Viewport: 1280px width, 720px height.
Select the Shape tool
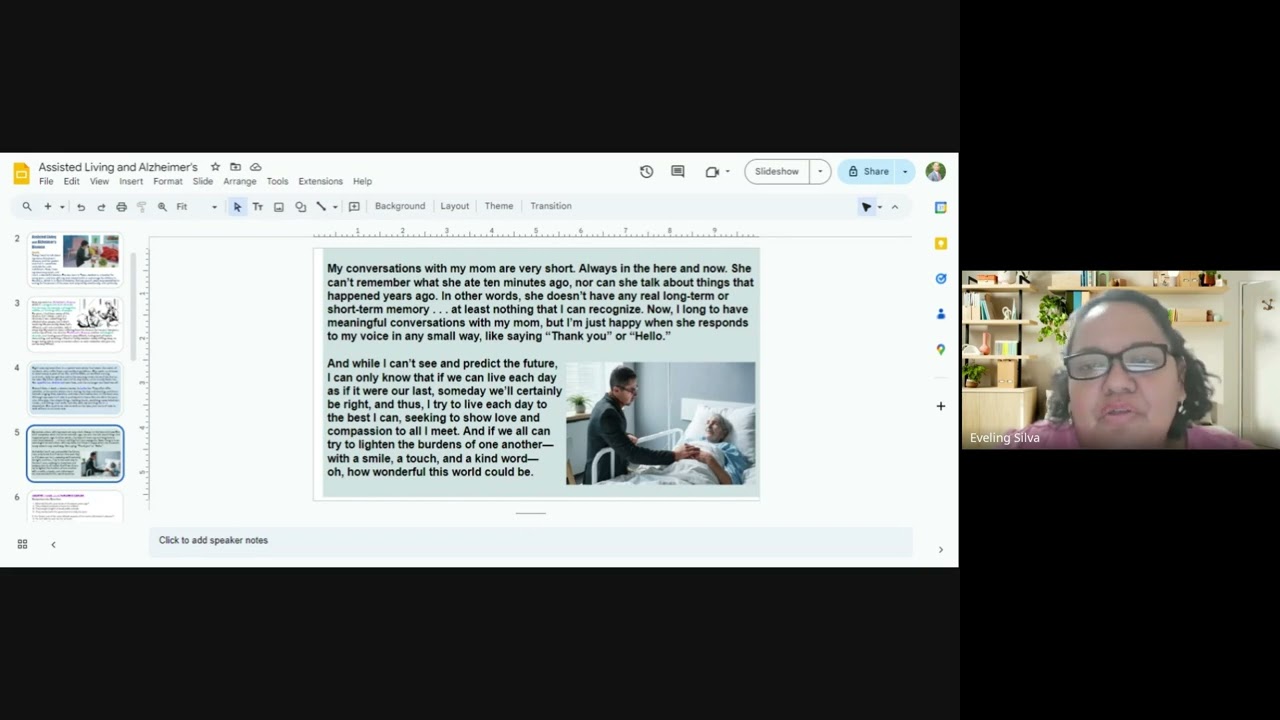[x=300, y=207]
